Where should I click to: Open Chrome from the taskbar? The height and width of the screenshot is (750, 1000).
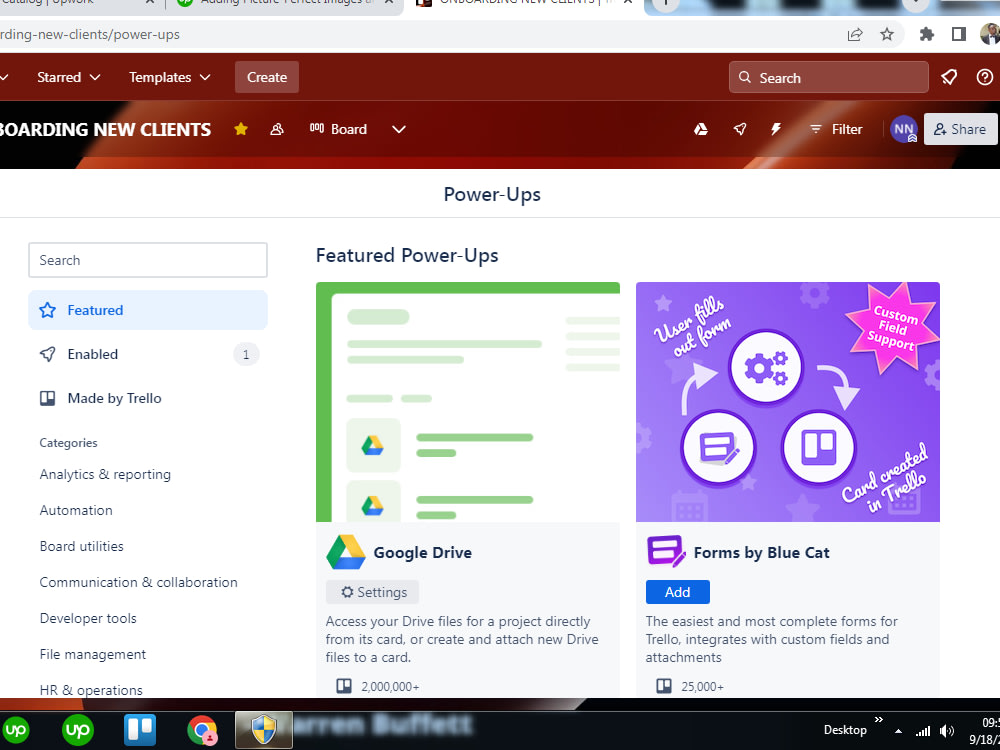coord(202,730)
